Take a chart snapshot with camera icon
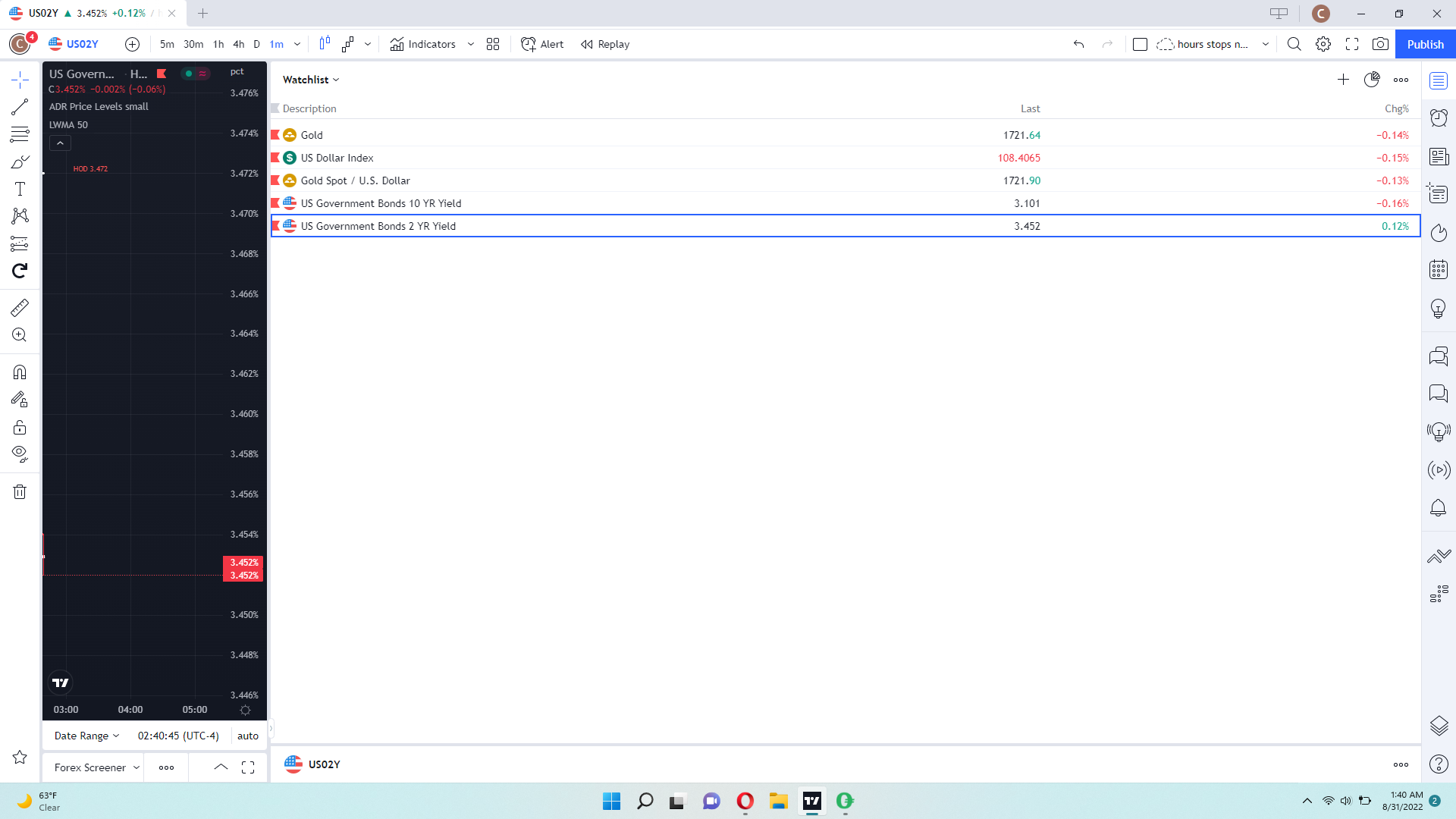1456x819 pixels. 1380,44
